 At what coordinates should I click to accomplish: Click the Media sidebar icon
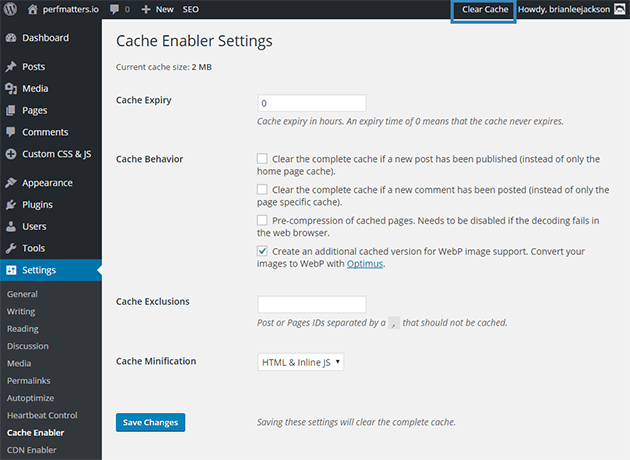click(11, 88)
